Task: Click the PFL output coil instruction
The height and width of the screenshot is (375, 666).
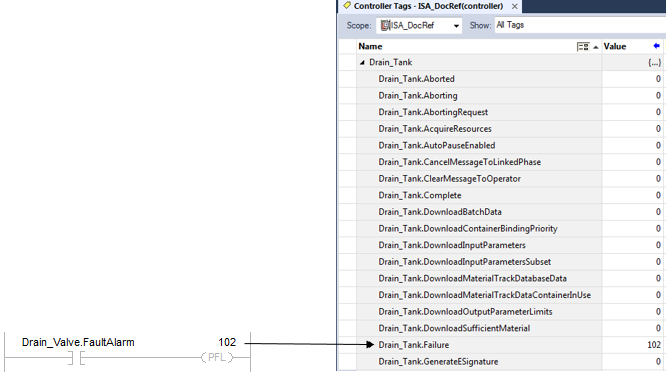Action: (217, 357)
